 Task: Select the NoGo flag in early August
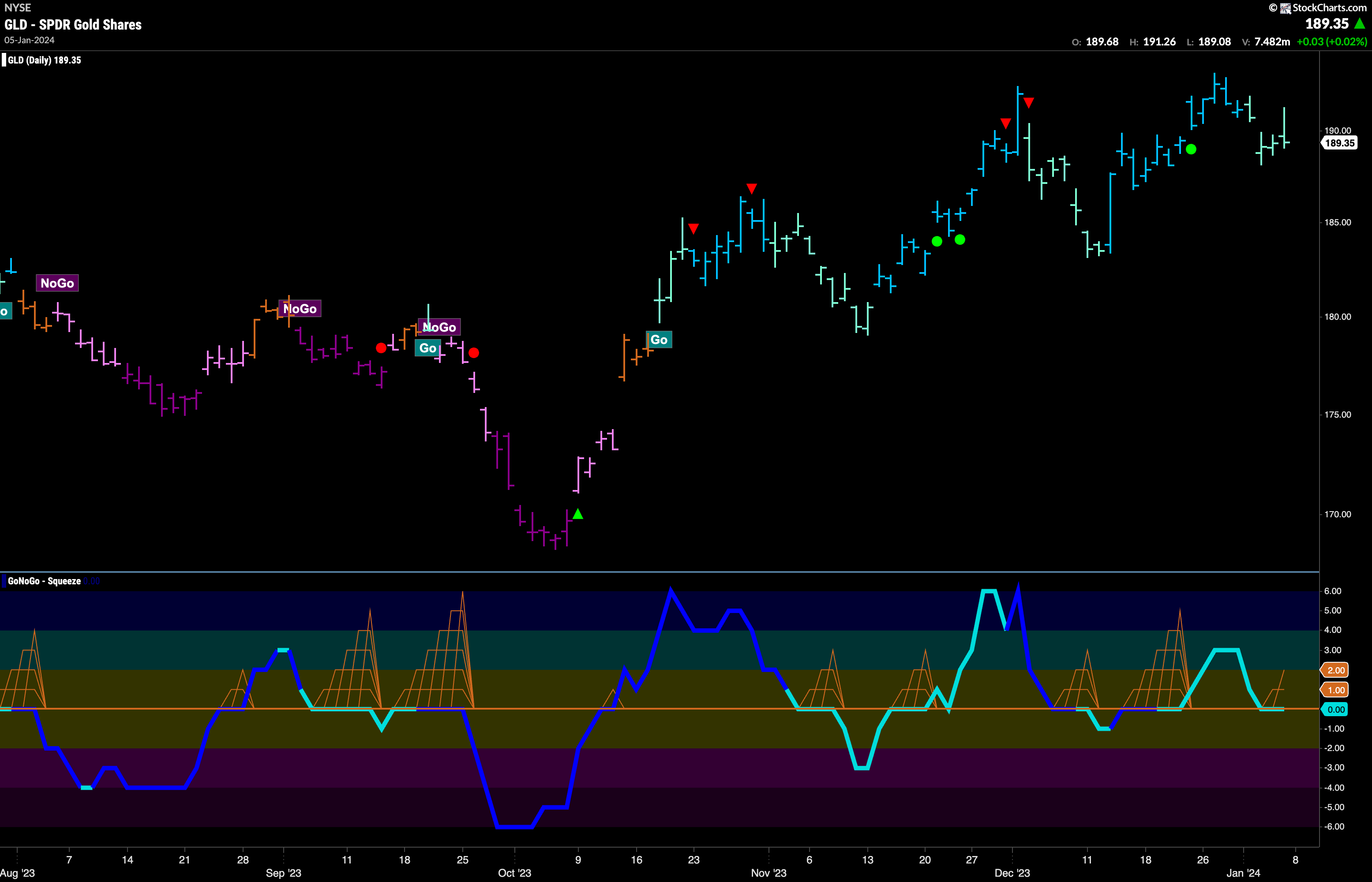click(x=57, y=283)
